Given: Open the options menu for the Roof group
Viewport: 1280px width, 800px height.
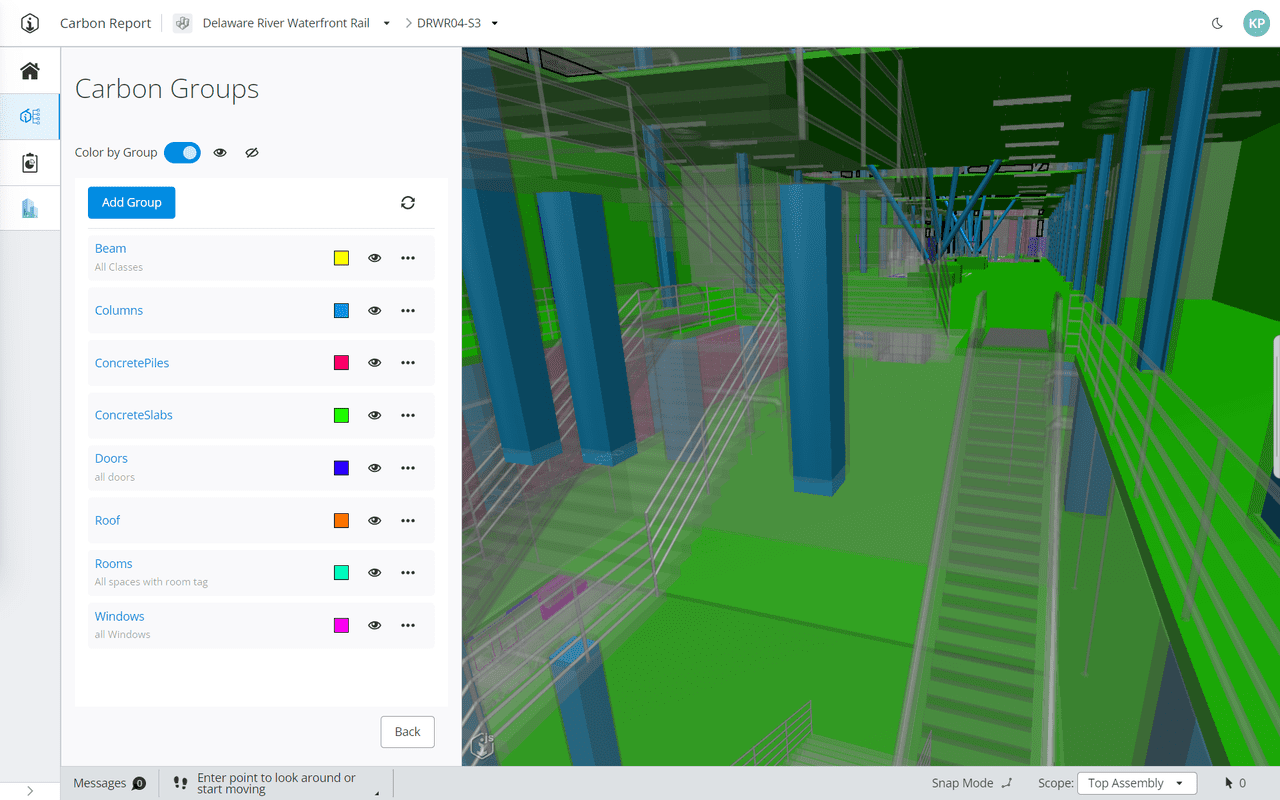Looking at the screenshot, I should [x=408, y=520].
